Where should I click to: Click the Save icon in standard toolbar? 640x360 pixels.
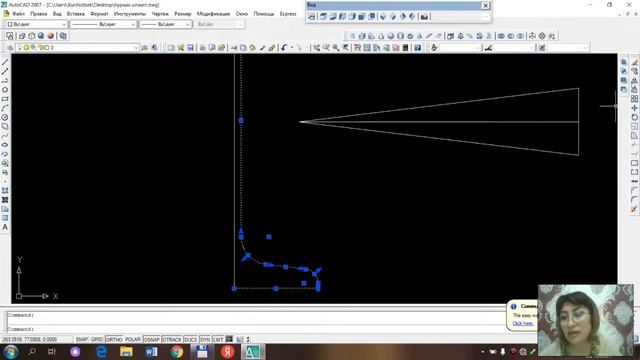(x=190, y=48)
